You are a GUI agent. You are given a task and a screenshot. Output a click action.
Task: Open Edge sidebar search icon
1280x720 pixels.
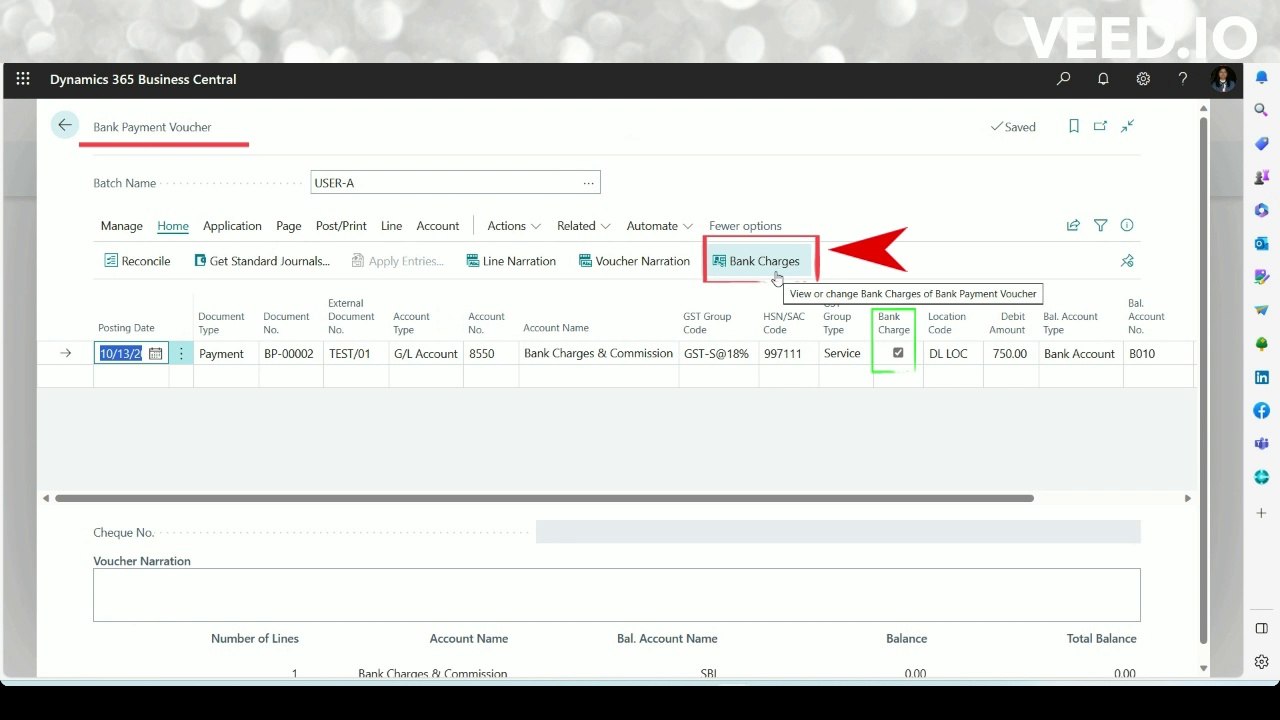(x=1262, y=111)
